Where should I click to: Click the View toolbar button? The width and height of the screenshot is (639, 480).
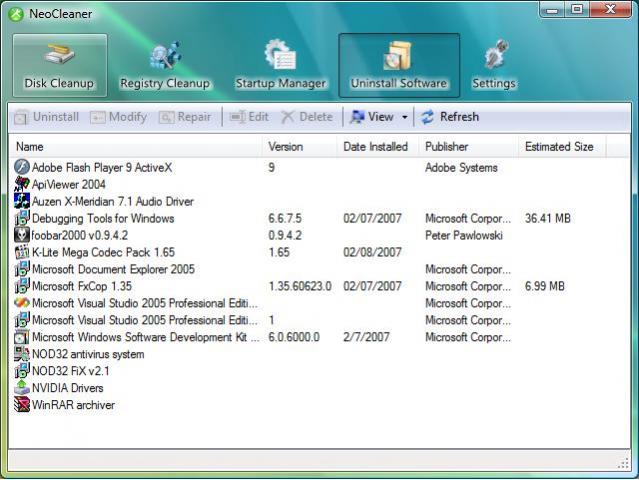coord(372,117)
